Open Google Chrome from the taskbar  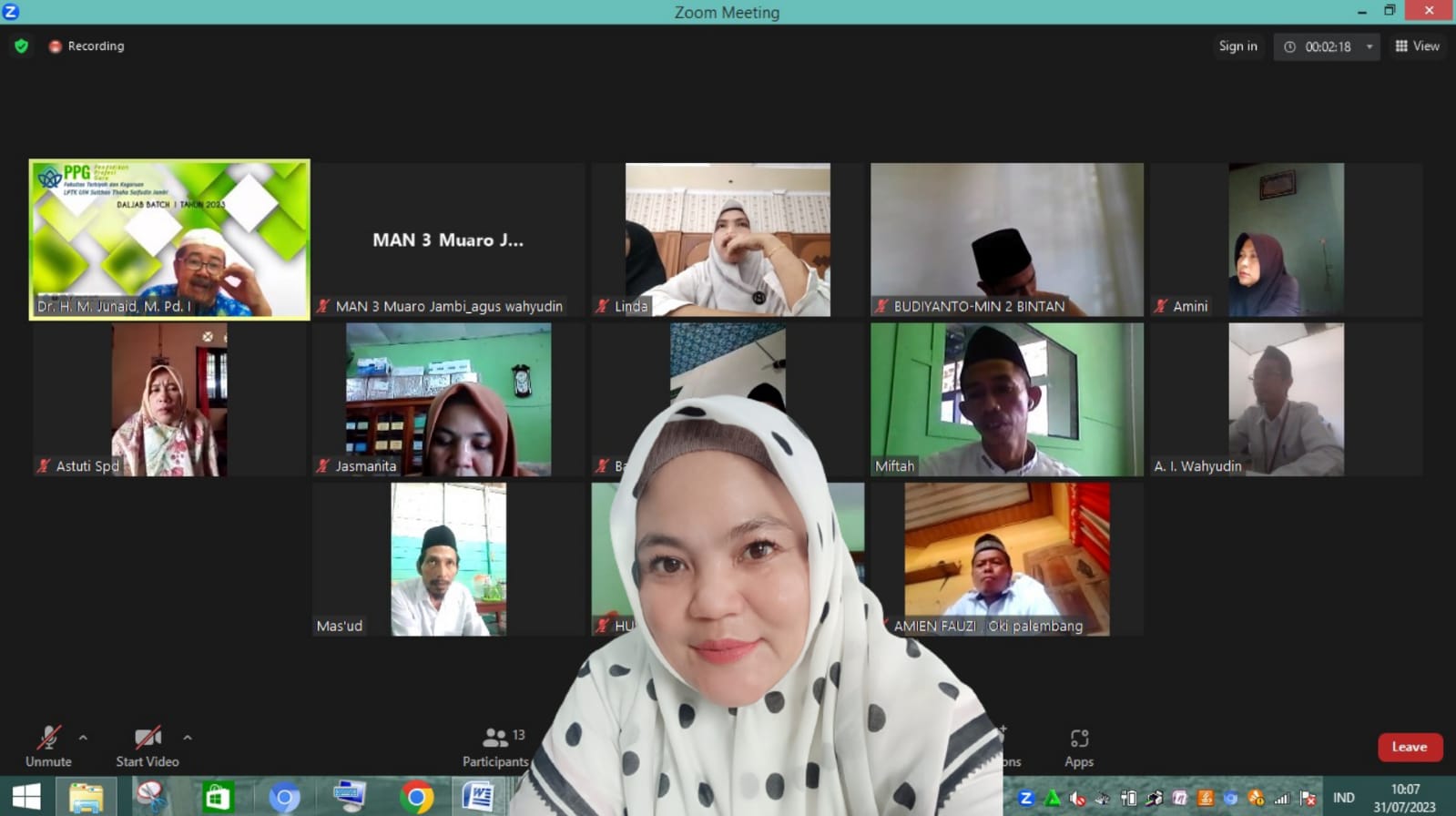coord(416,798)
